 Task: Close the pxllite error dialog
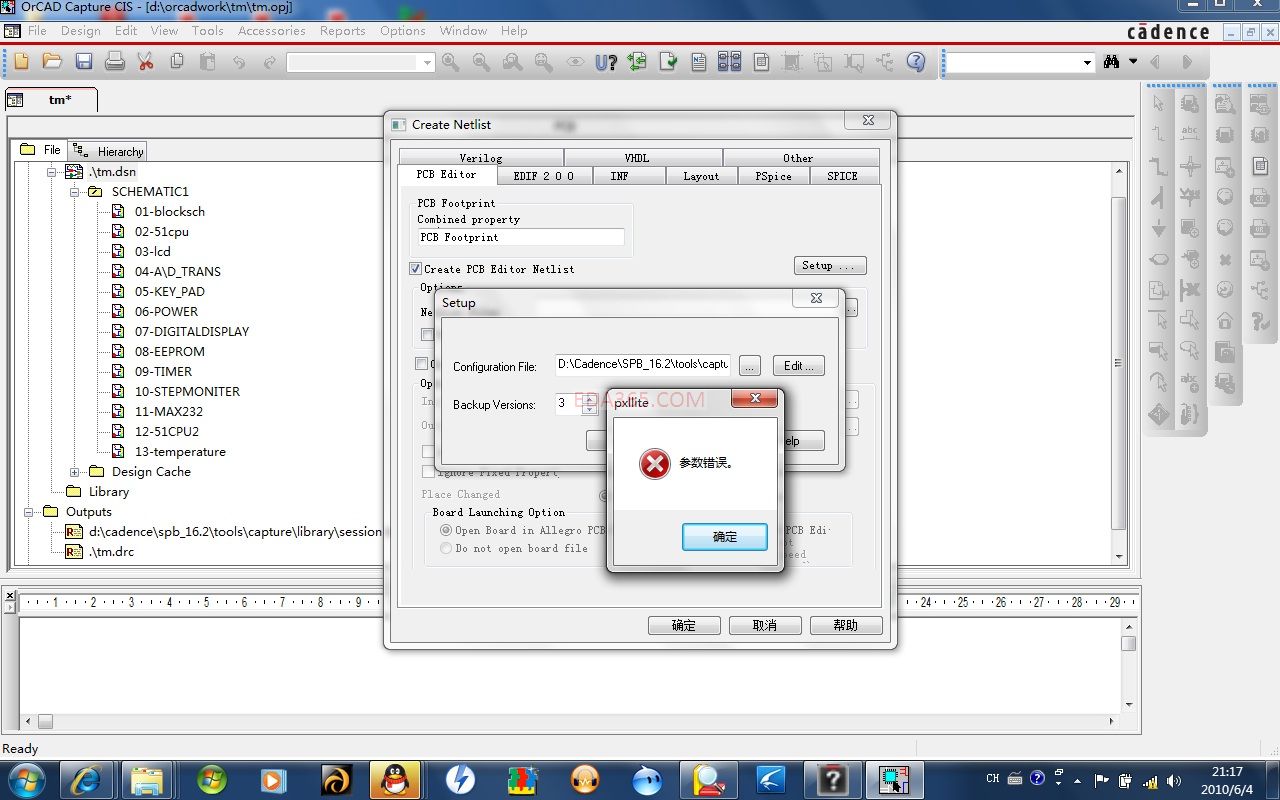tap(755, 399)
